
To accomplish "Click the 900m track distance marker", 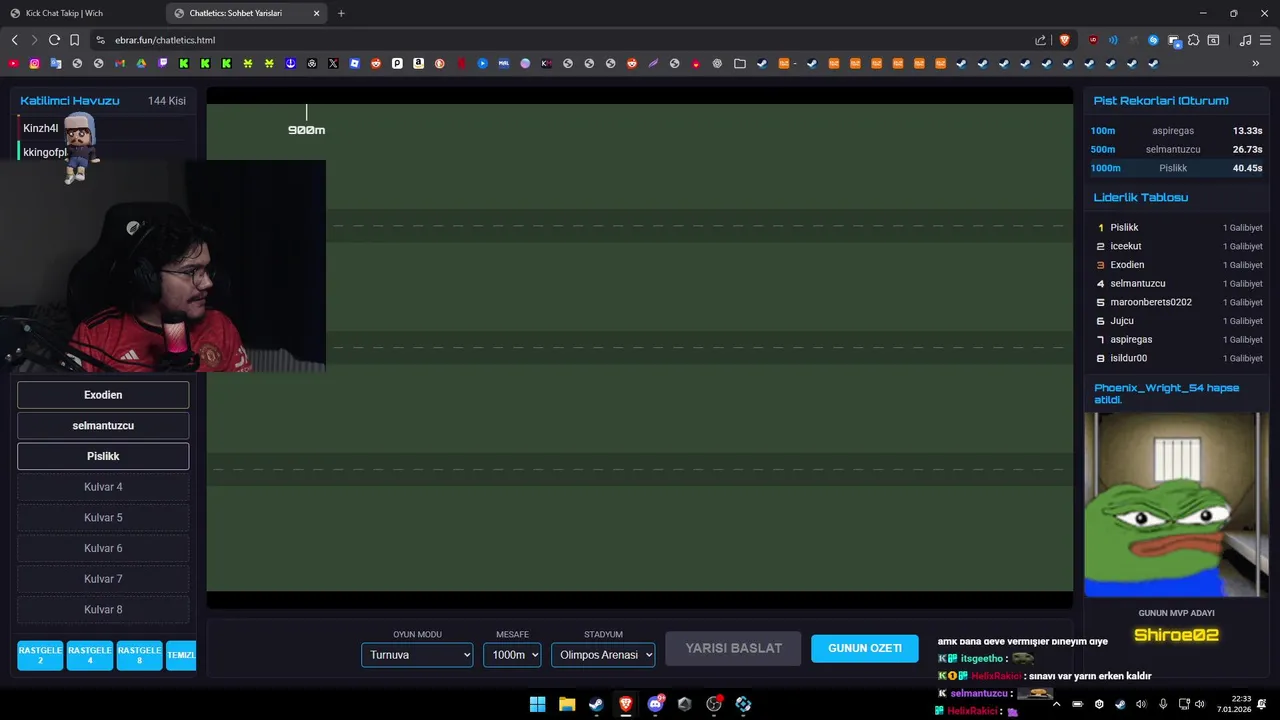I will click(306, 130).
